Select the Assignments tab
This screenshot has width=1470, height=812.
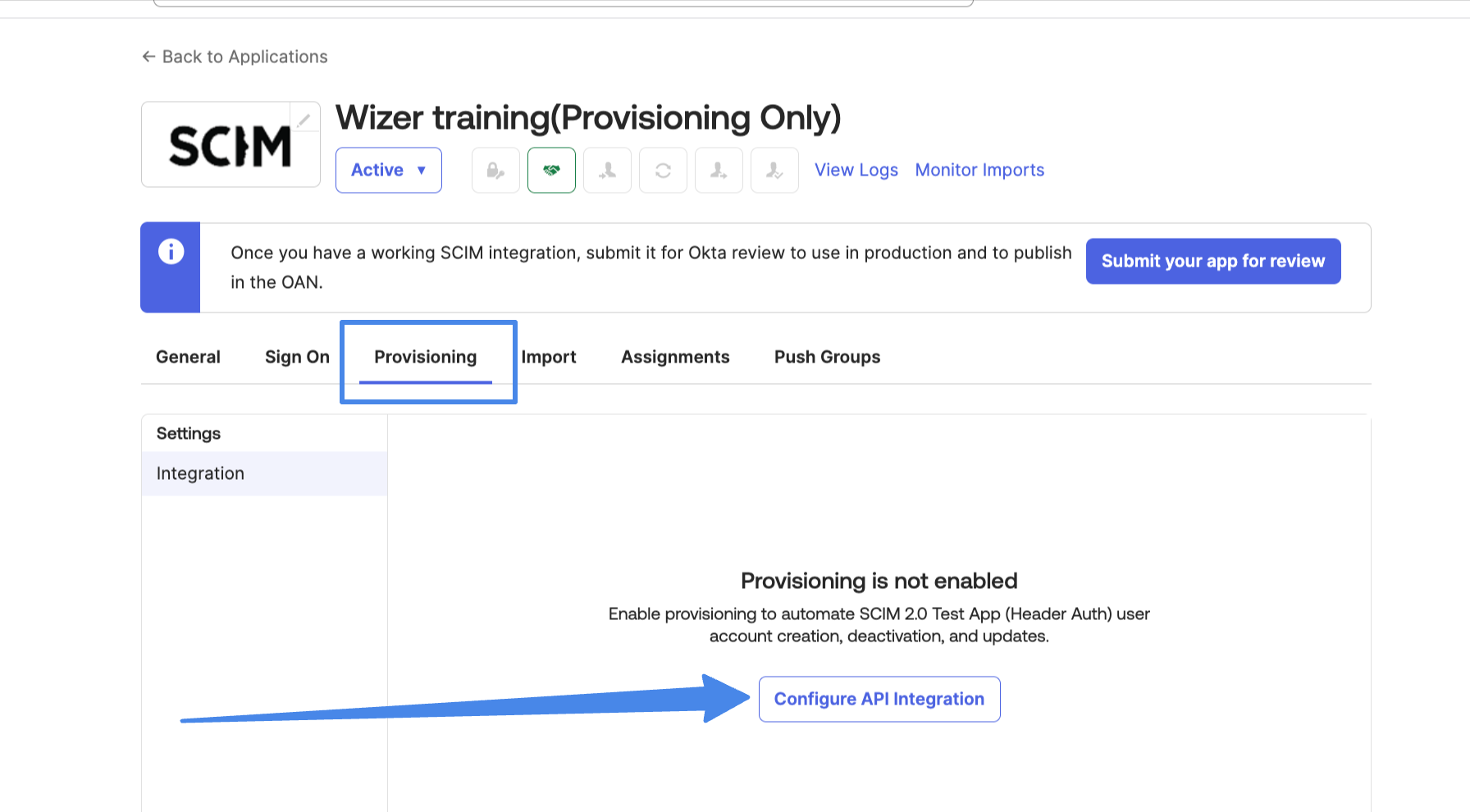tap(675, 357)
